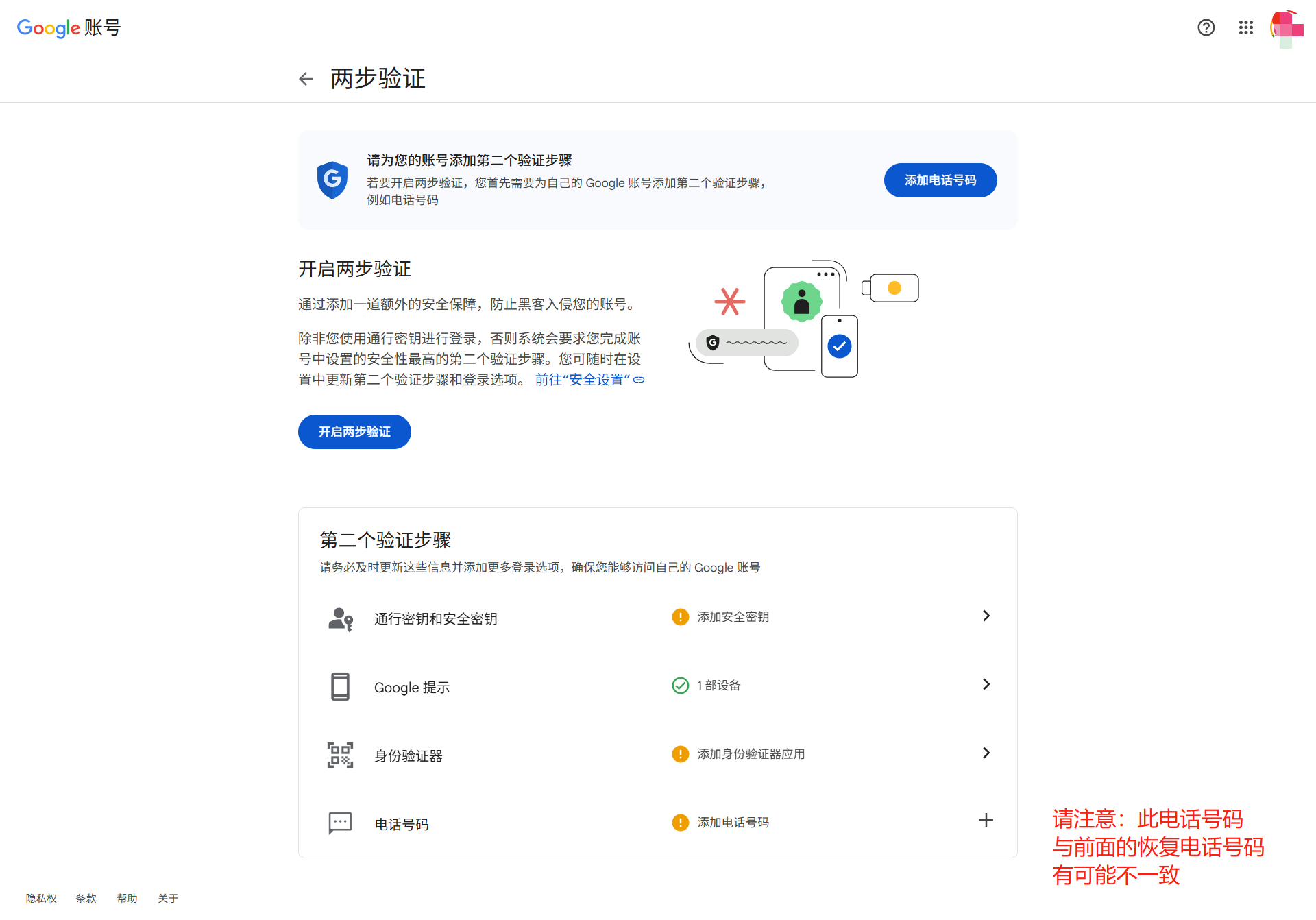Expand the 身份验证器 row chevron
The height and width of the screenshot is (920, 1316).
(x=986, y=753)
